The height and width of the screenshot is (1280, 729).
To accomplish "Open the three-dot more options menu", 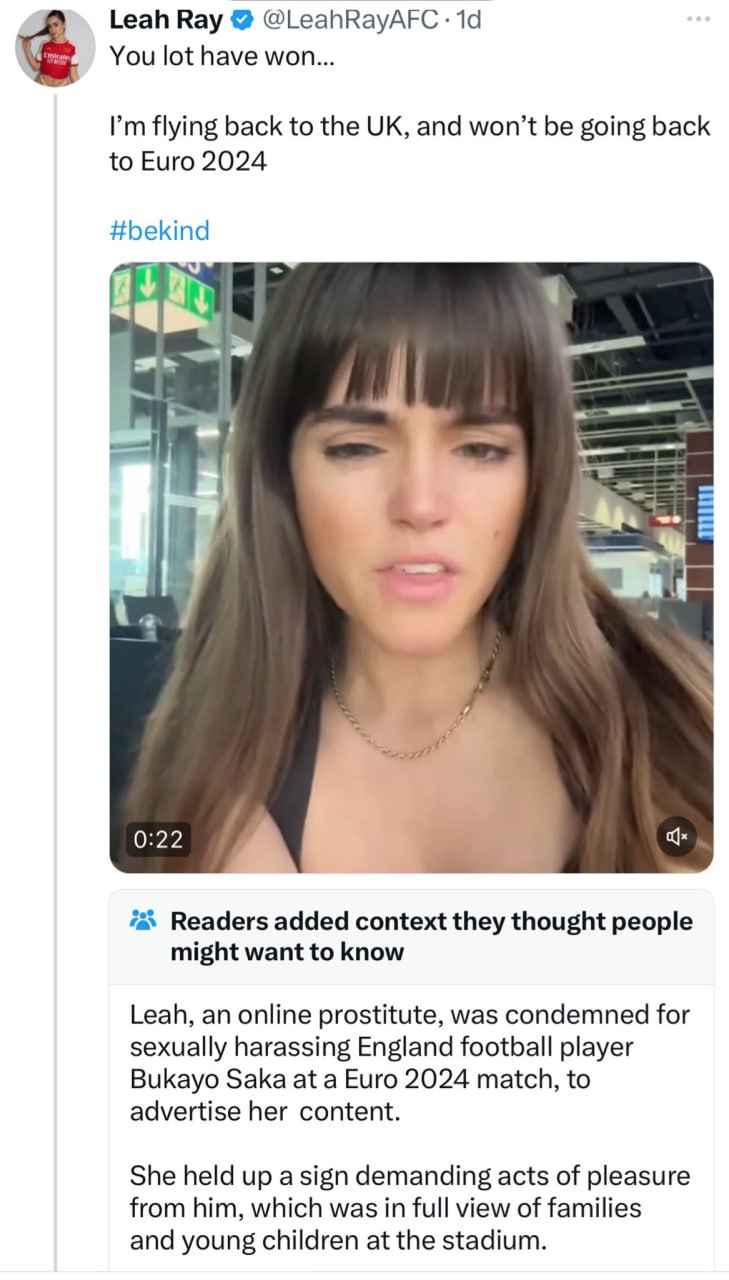I will point(699,20).
